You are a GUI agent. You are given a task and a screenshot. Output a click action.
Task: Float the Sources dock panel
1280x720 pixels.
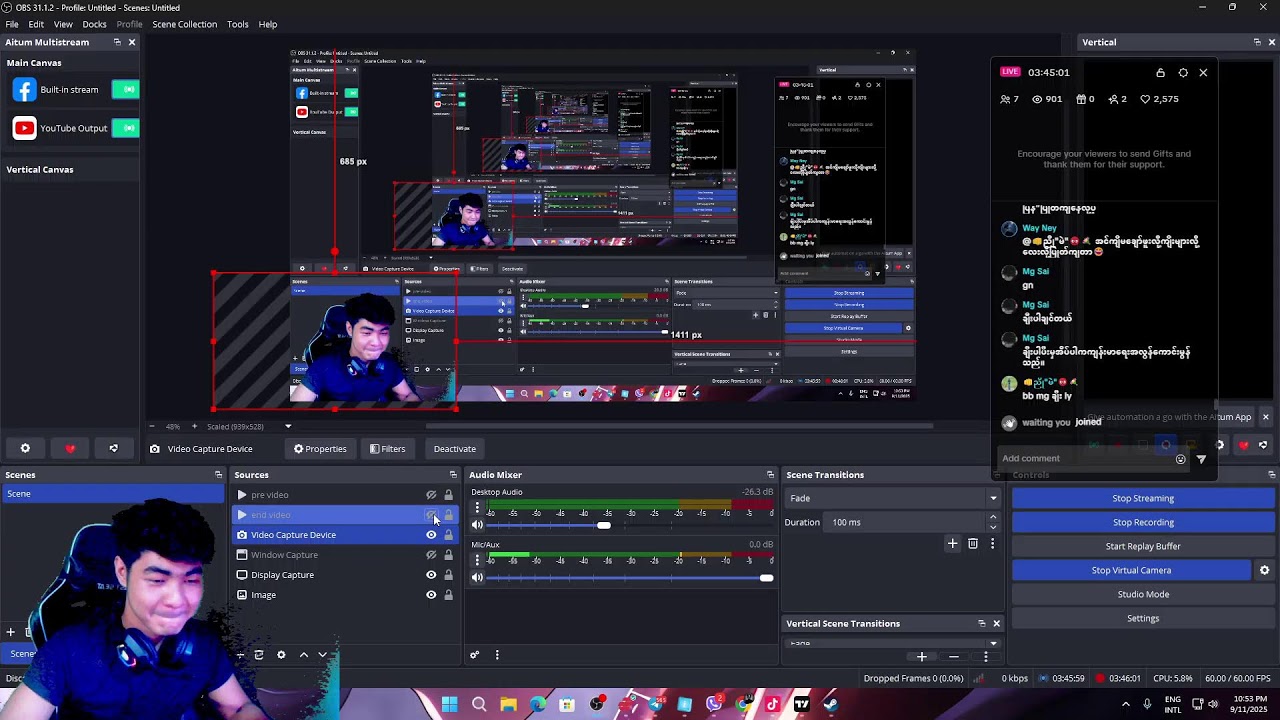pos(453,475)
